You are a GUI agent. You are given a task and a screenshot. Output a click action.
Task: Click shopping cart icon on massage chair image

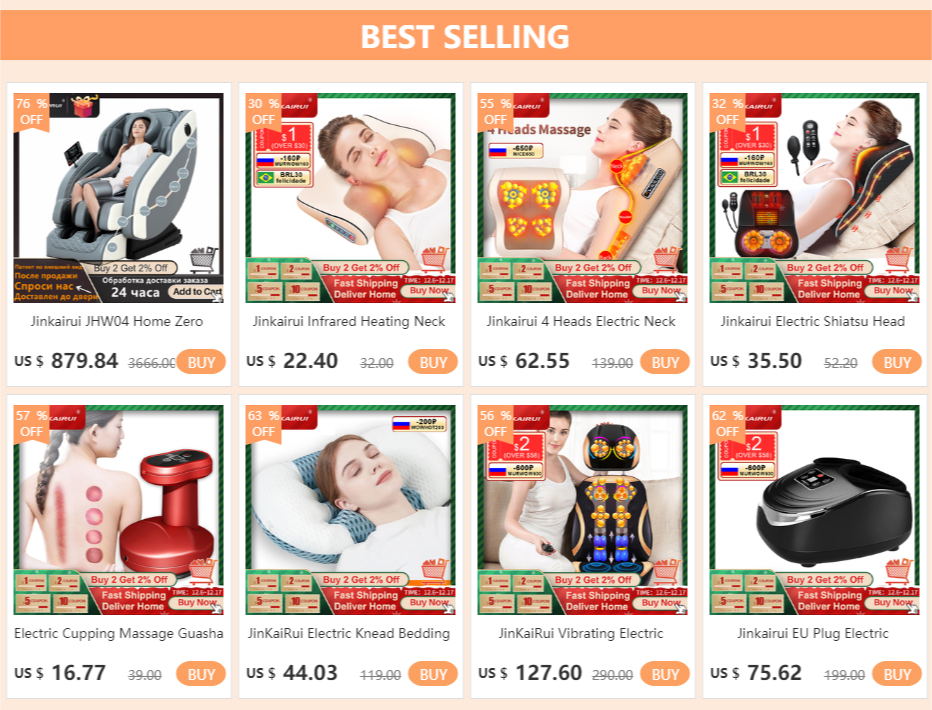click(x=204, y=260)
